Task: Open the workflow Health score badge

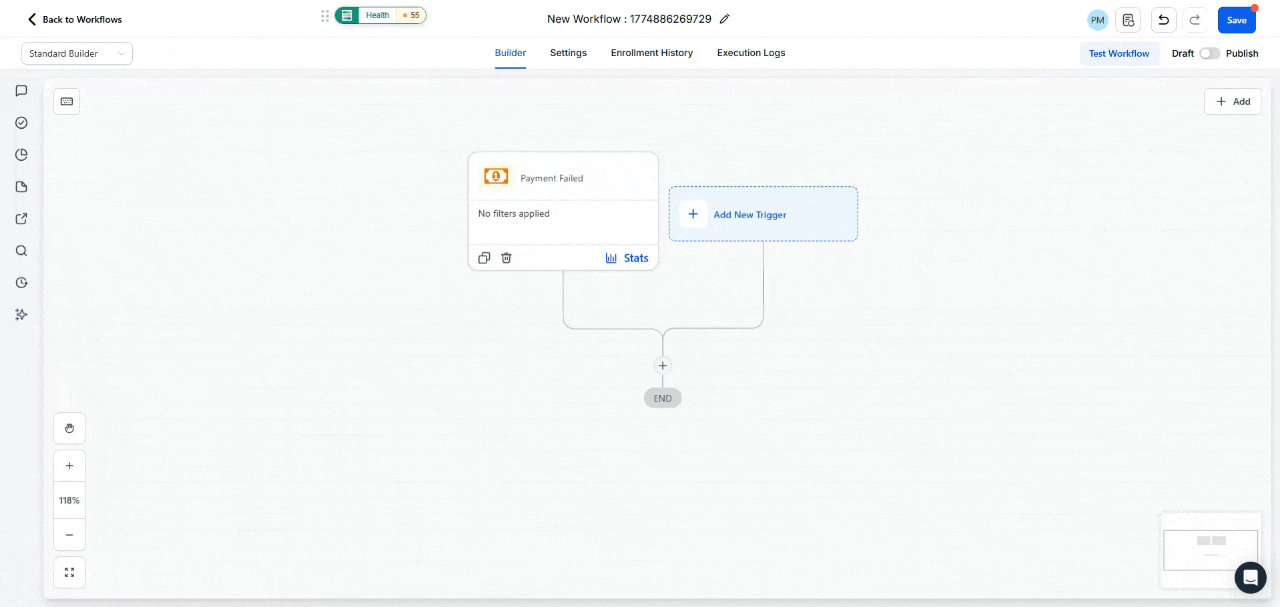Action: point(380,15)
